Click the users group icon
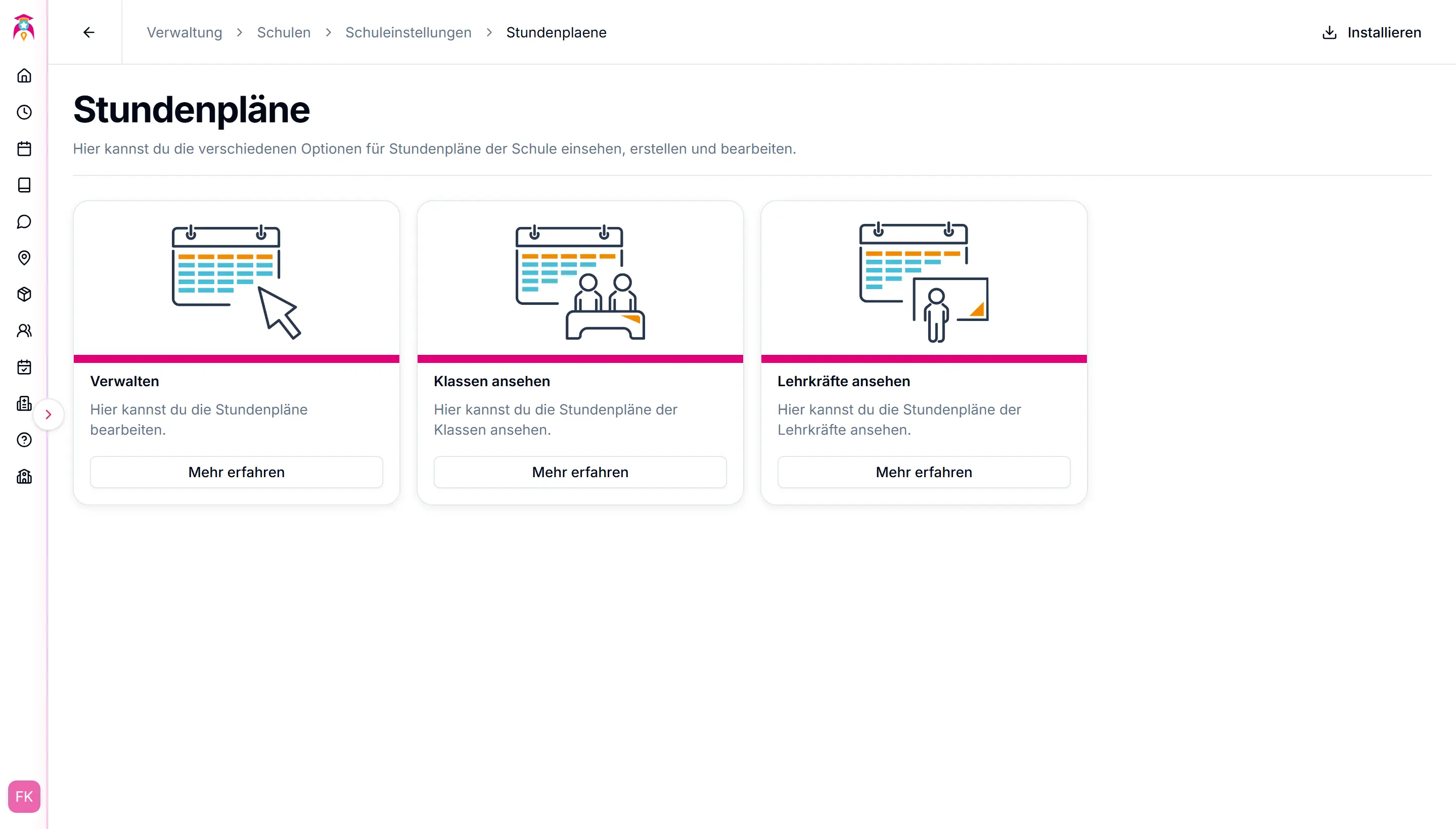Image resolution: width=1456 pixels, height=829 pixels. click(x=24, y=331)
